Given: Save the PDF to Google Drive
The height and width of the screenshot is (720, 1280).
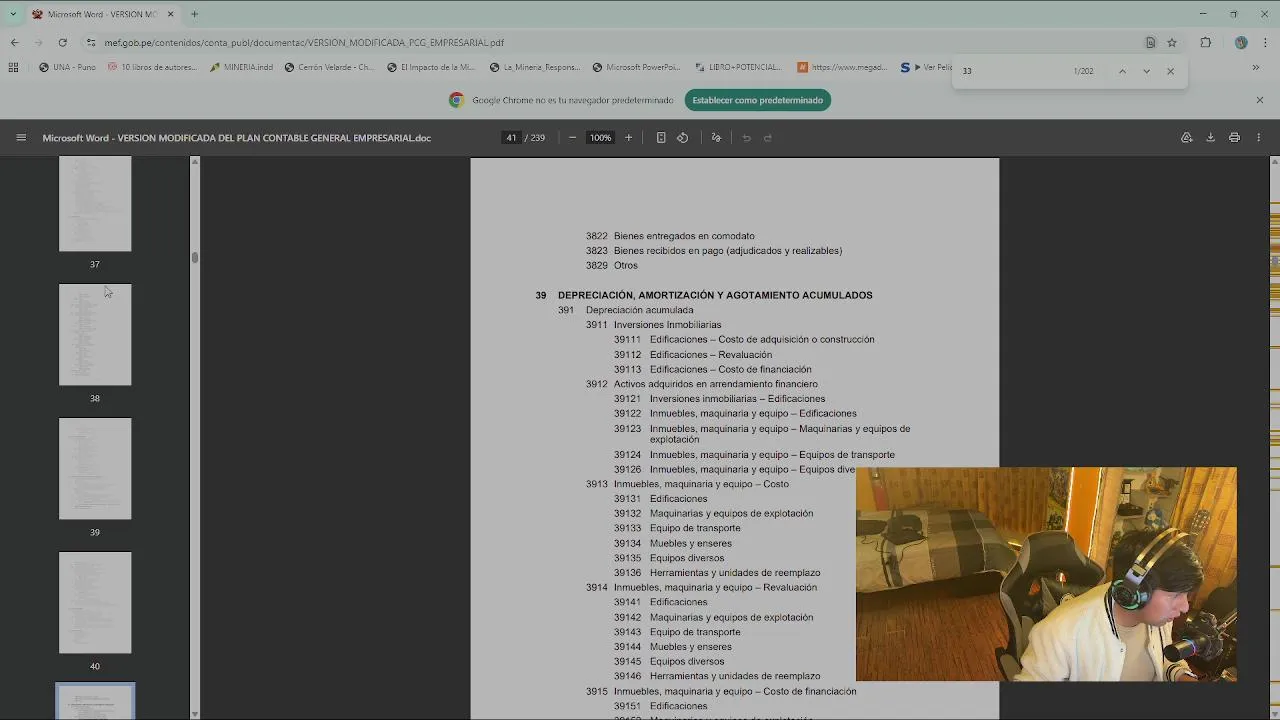Looking at the screenshot, I should coord(1186,138).
